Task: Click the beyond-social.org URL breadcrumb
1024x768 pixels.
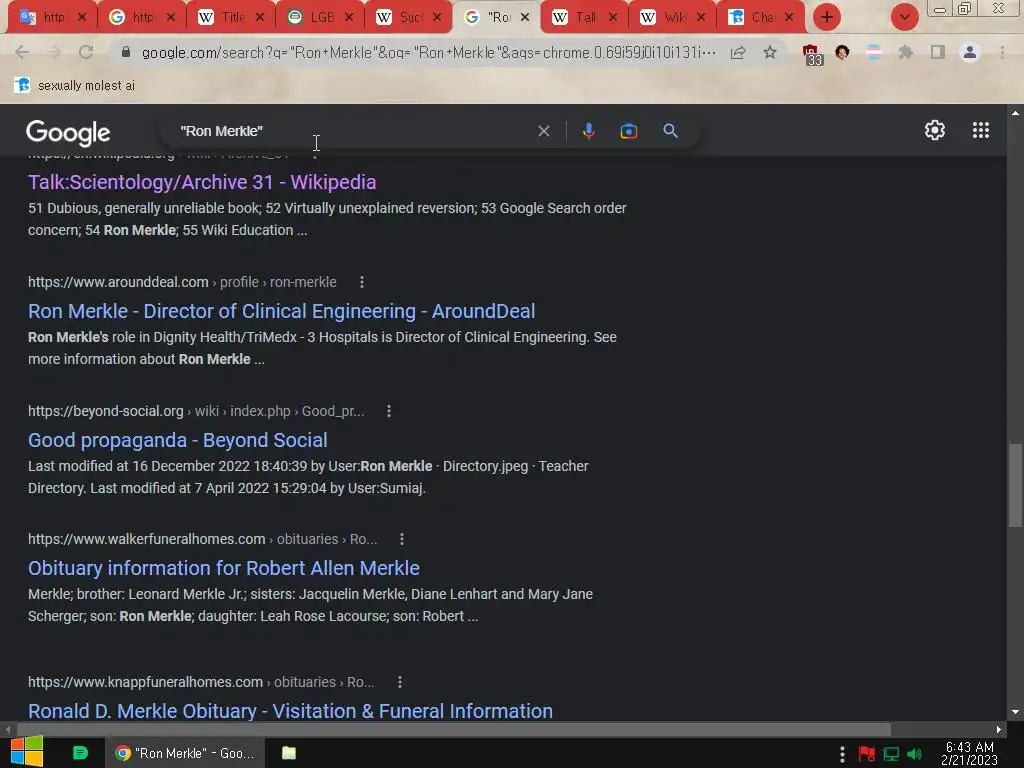Action: click(196, 411)
